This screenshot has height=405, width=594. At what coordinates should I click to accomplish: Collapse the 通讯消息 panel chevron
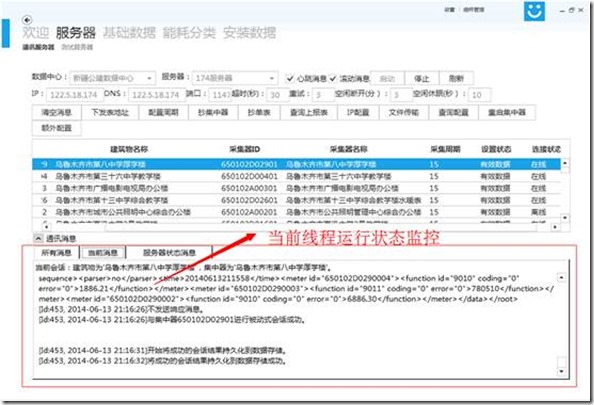(38, 238)
